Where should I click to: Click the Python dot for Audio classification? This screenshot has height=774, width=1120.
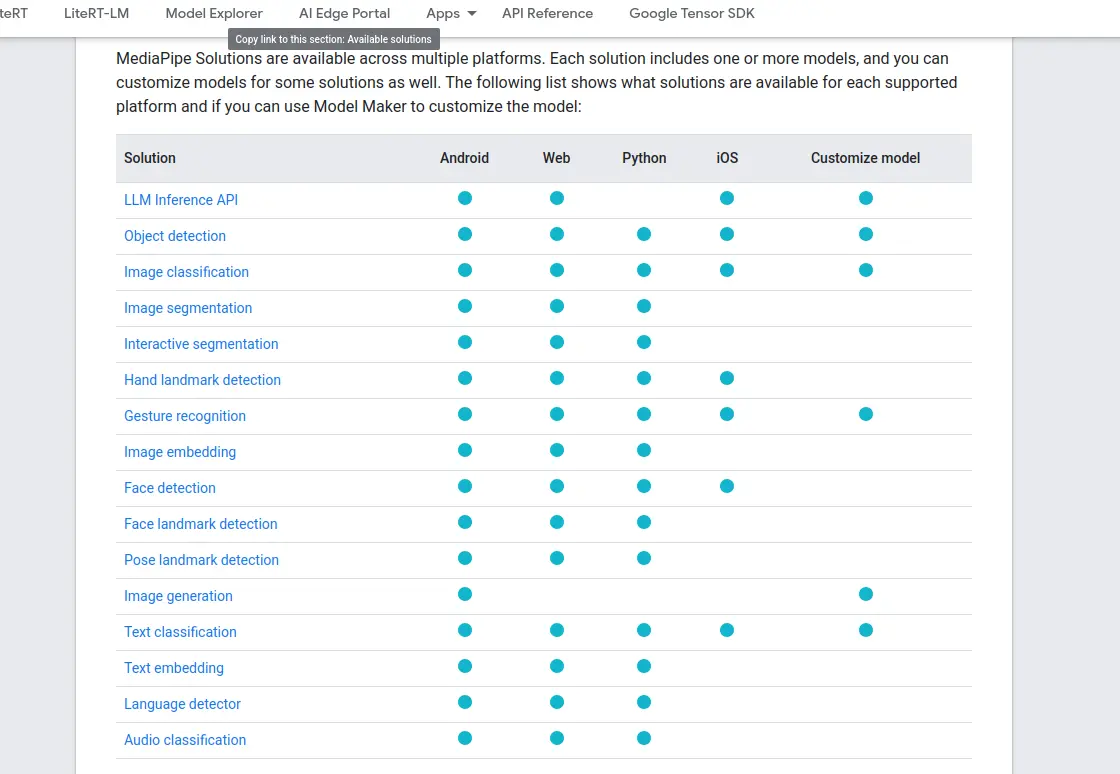point(644,738)
